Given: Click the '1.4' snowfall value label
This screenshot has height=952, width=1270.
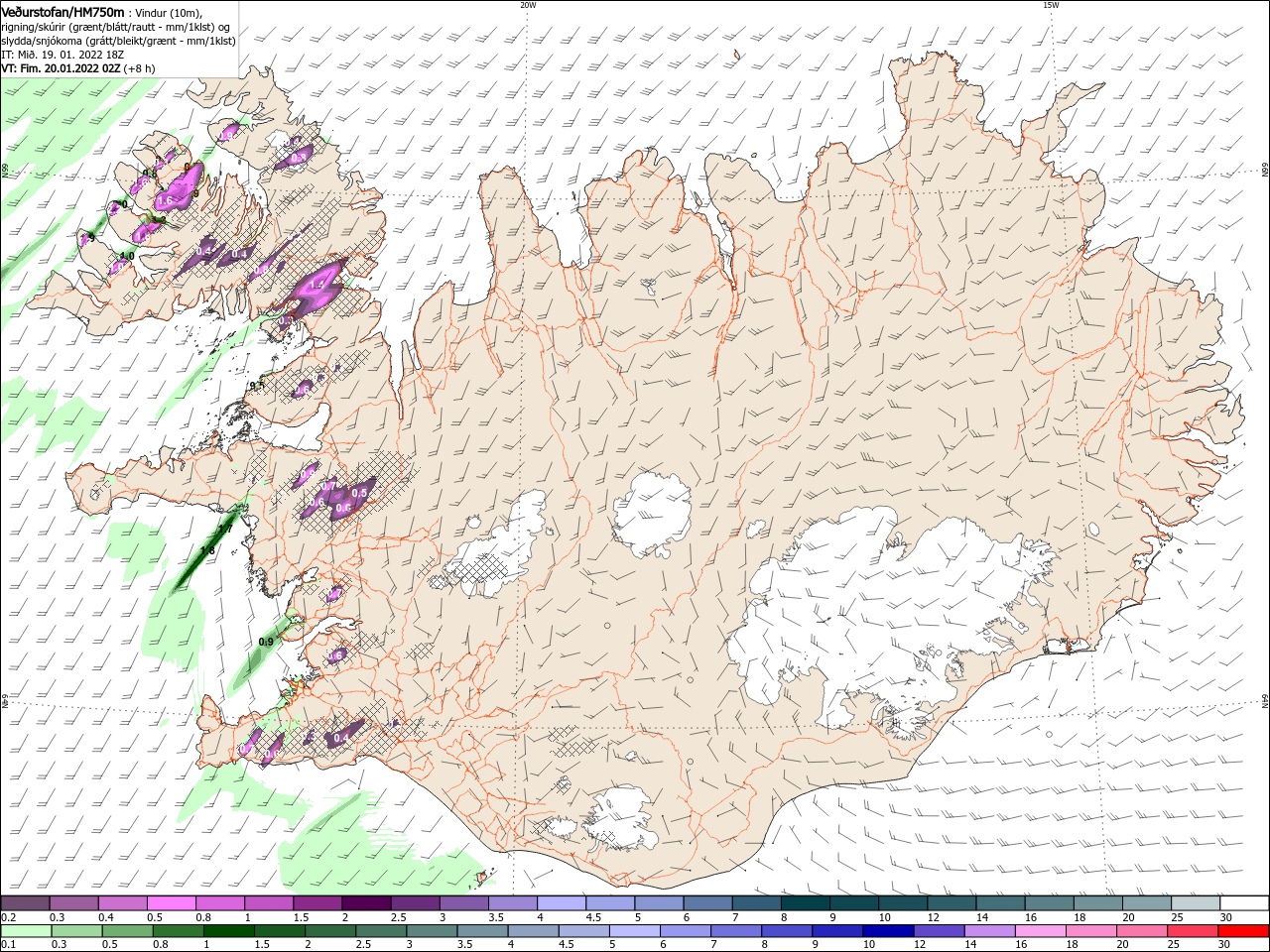Looking at the screenshot, I should (318, 285).
